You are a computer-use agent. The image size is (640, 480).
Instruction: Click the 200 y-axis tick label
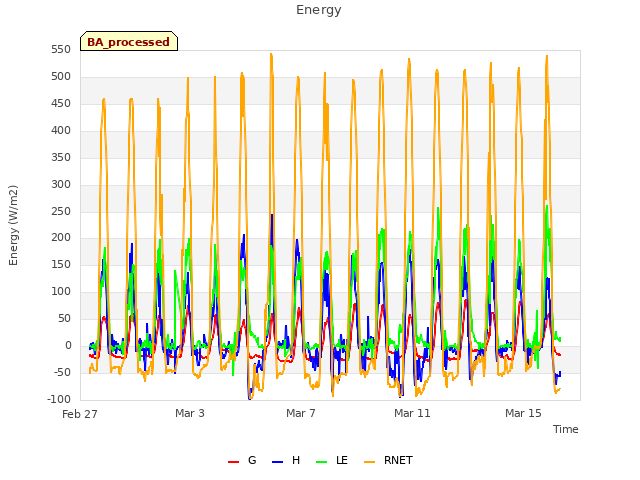click(x=61, y=238)
